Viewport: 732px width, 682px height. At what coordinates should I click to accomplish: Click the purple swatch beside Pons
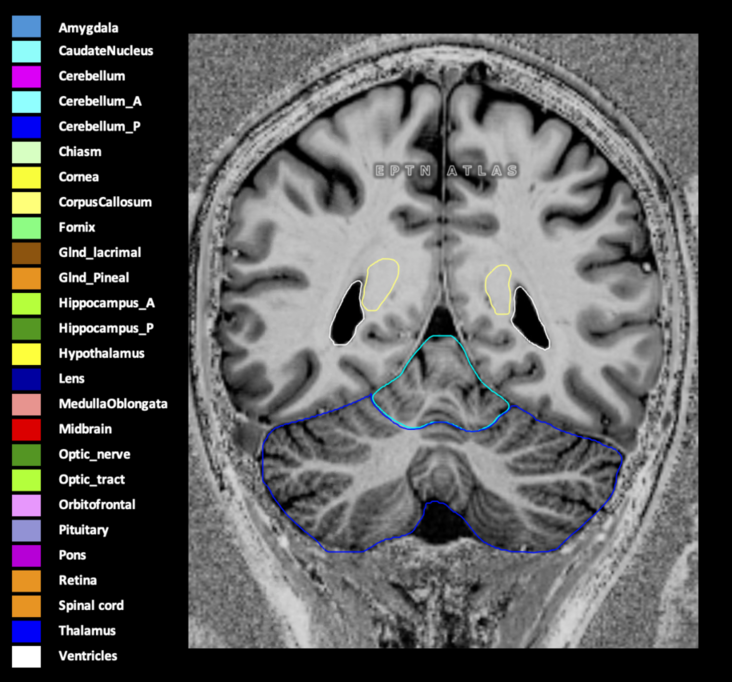click(26, 555)
